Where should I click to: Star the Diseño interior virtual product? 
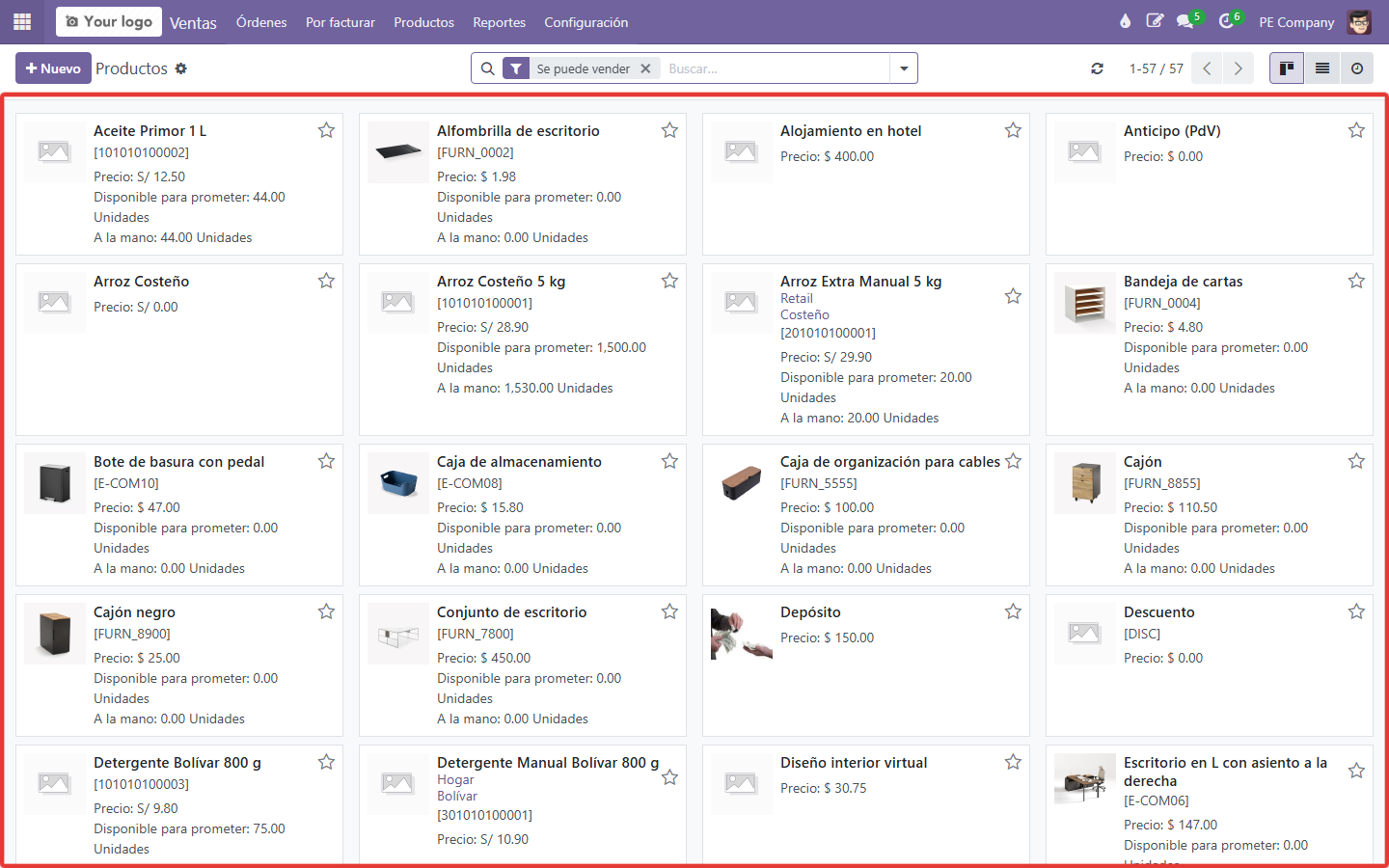click(x=1013, y=762)
